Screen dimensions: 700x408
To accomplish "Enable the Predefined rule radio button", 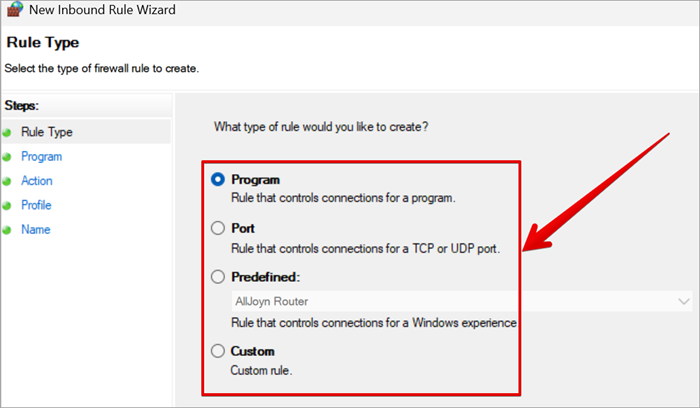I will tap(218, 277).
